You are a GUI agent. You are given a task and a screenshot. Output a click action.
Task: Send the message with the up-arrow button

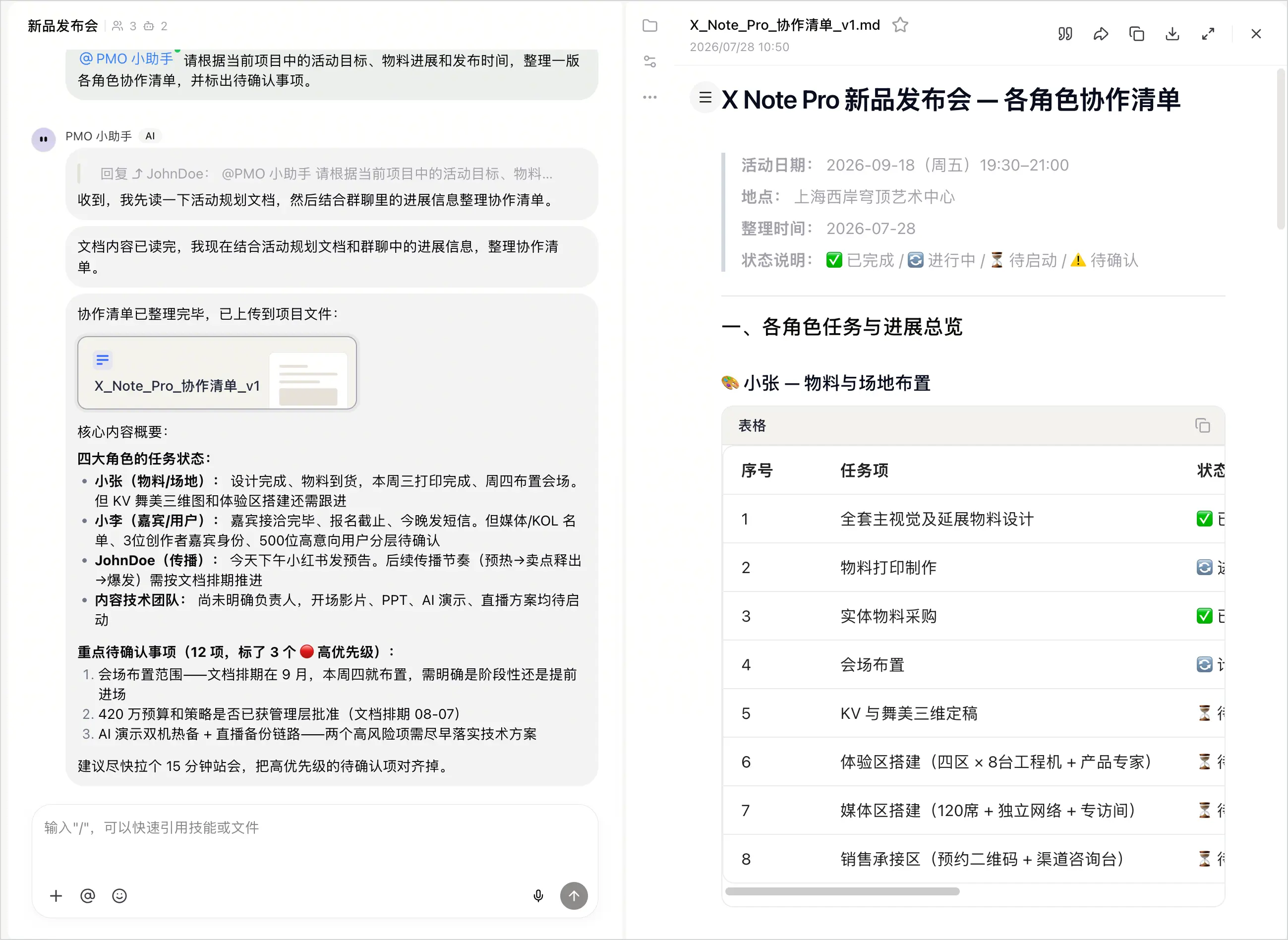click(574, 896)
